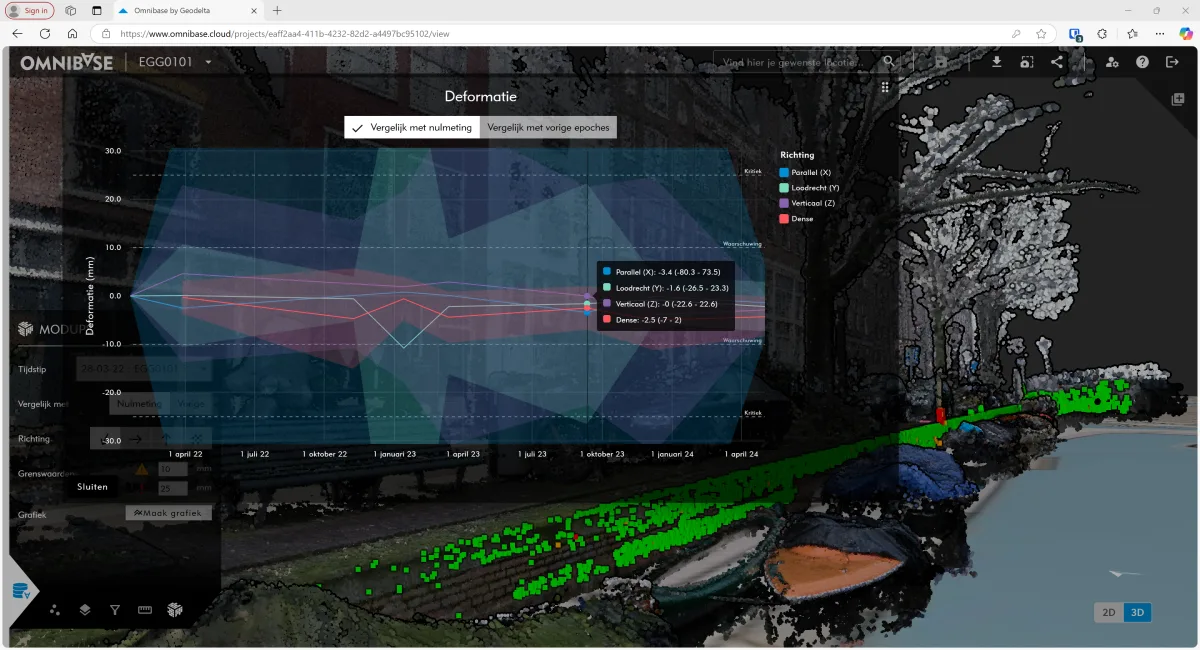Click the 'Deformatie' dialog title
The height and width of the screenshot is (650, 1200).
481,97
